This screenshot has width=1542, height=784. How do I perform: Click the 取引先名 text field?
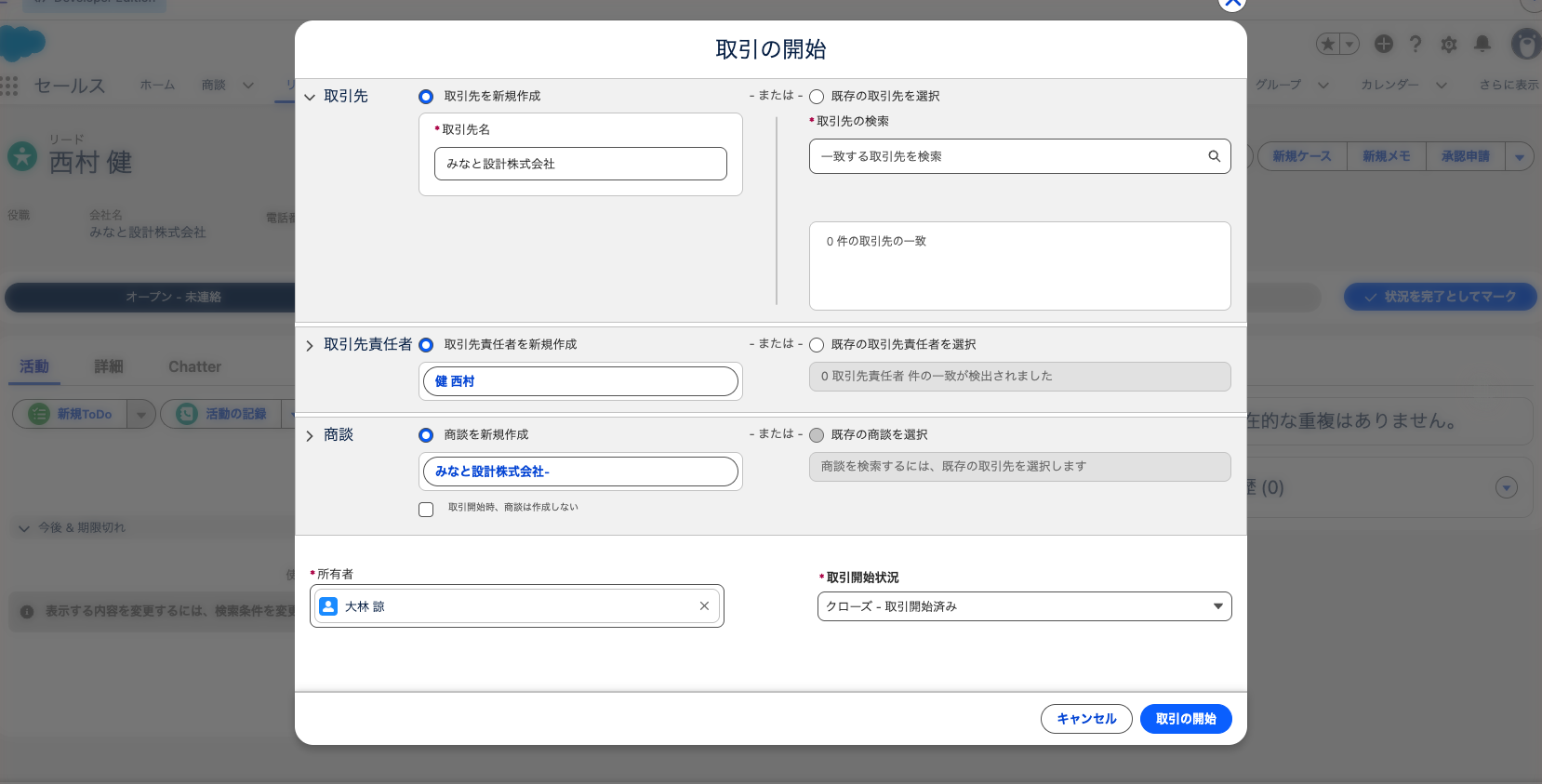(x=580, y=164)
